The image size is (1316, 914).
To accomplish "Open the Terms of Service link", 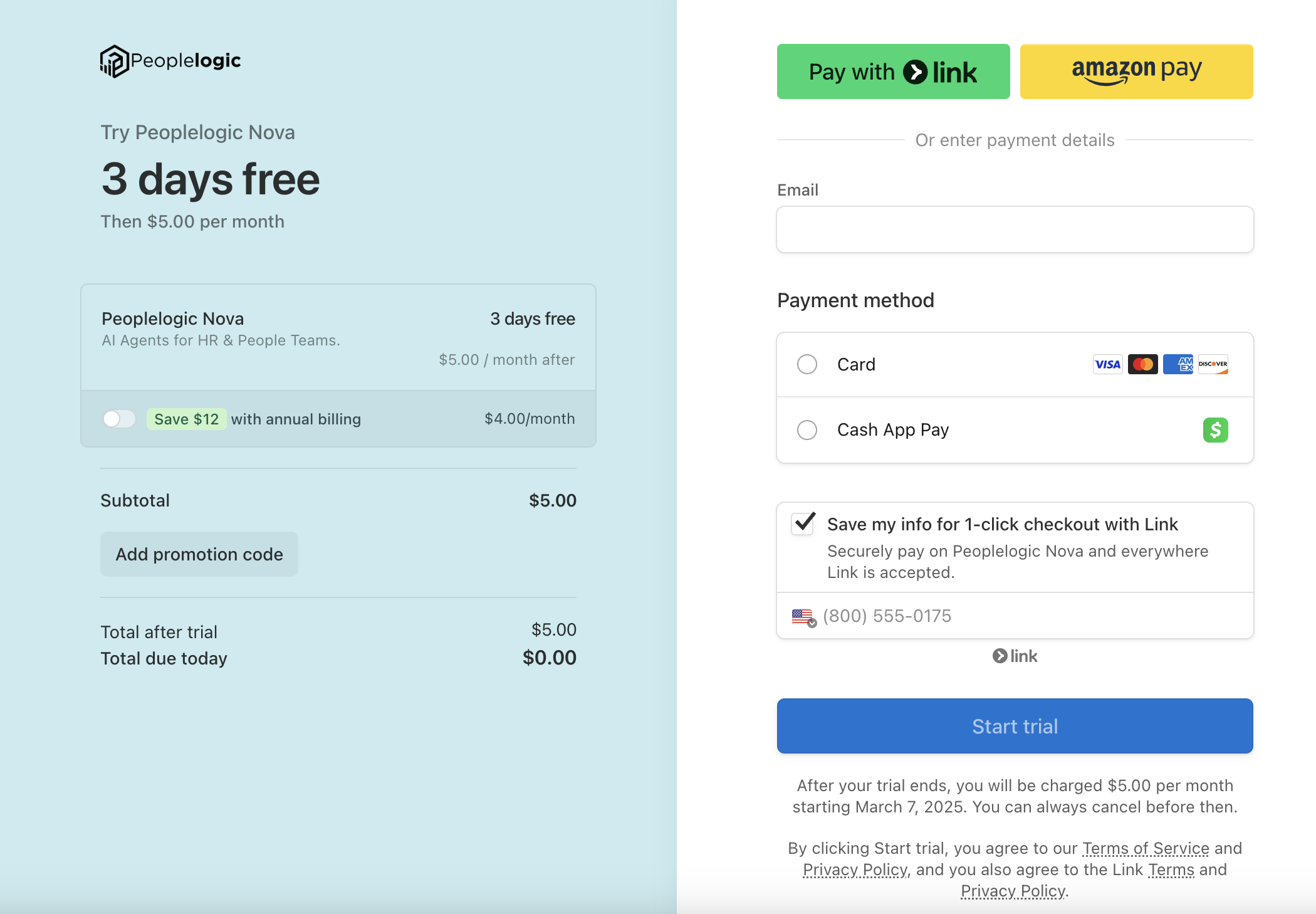I will pyautogui.click(x=1146, y=848).
